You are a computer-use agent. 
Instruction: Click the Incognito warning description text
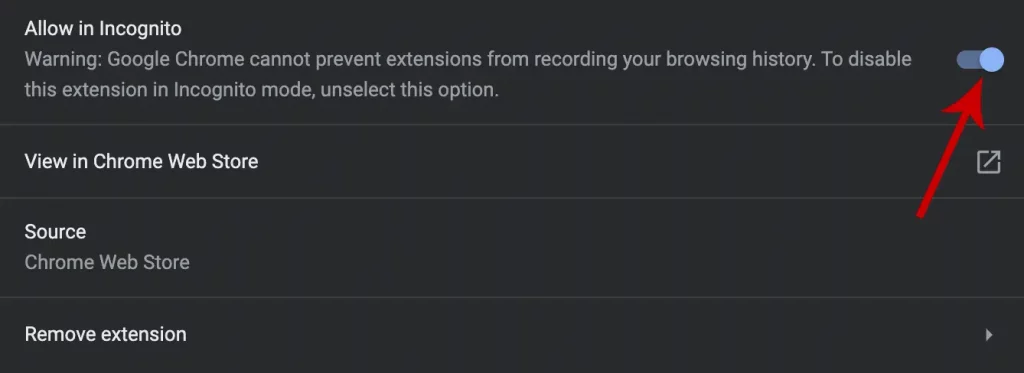click(x=468, y=74)
